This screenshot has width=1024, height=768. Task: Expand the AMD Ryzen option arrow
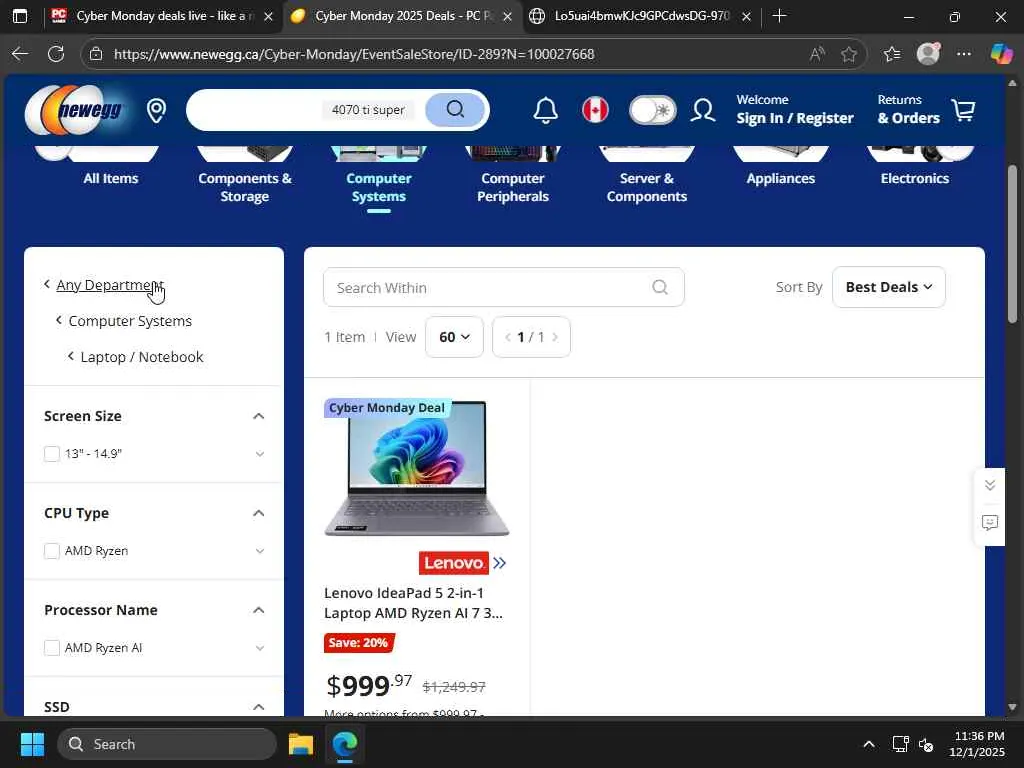coord(260,551)
